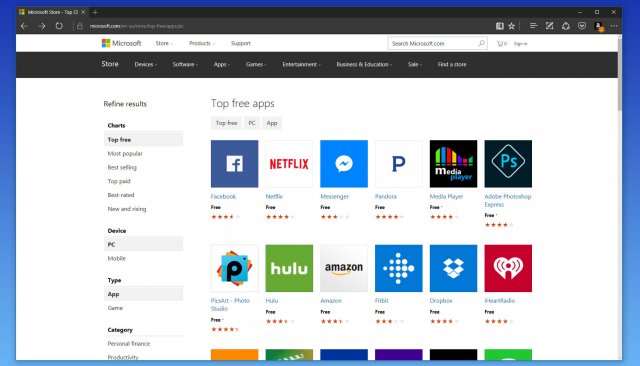Click the Sign in link
The height and width of the screenshot is (366, 640).
click(520, 44)
